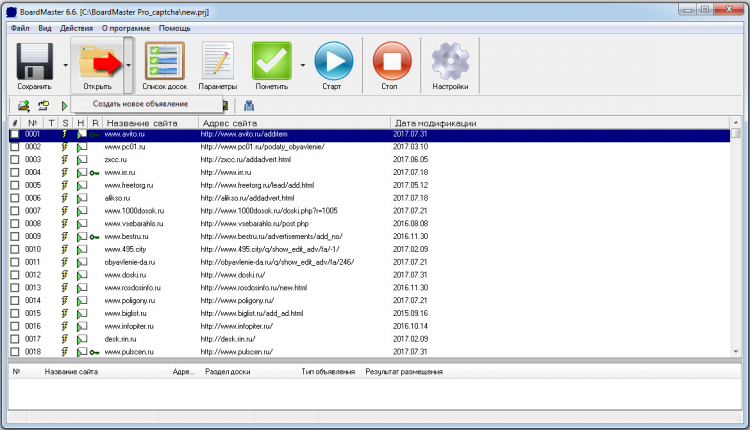Screen dimensions: 750x430
Task: Select the http://www.irr.ru address cell
Action: coord(226,173)
